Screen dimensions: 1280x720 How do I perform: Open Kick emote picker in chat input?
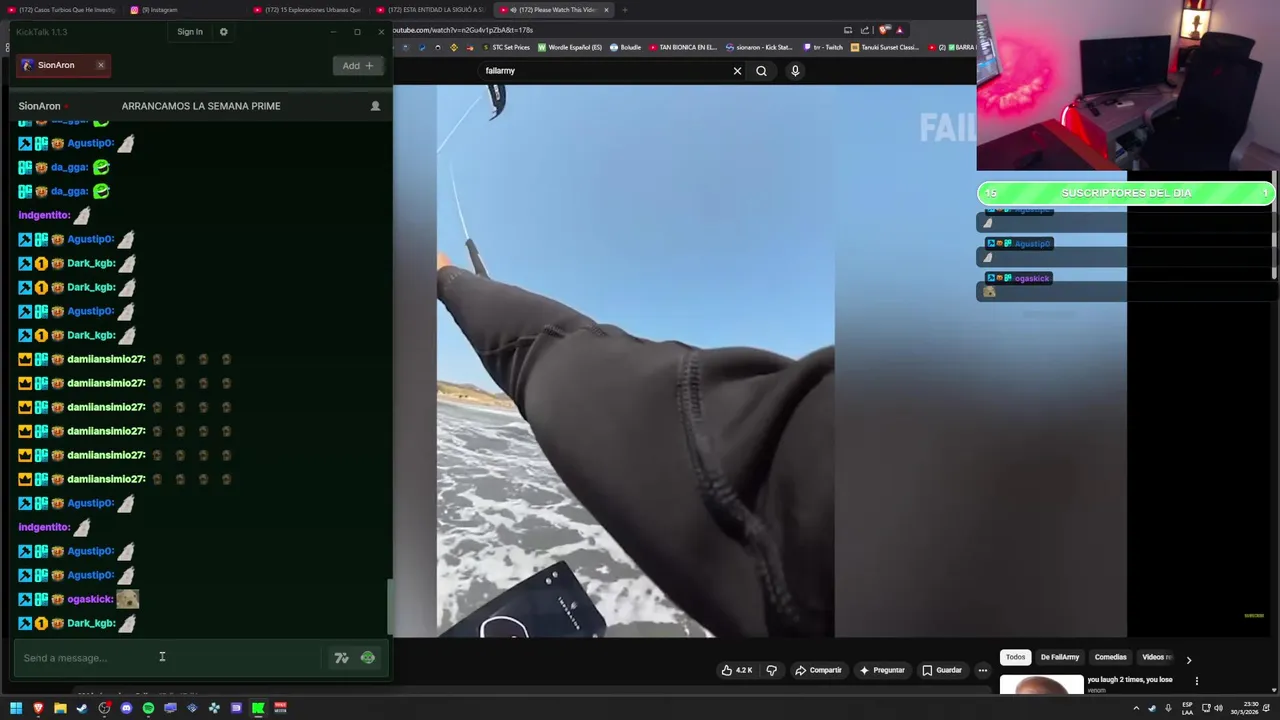(368, 658)
